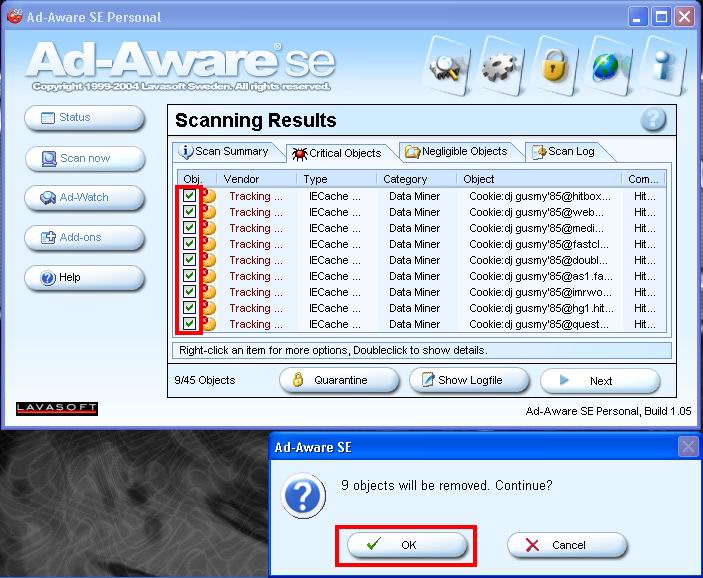This screenshot has width=703, height=578.
Task: Click the Scan now sidebar button
Action: tap(84, 158)
